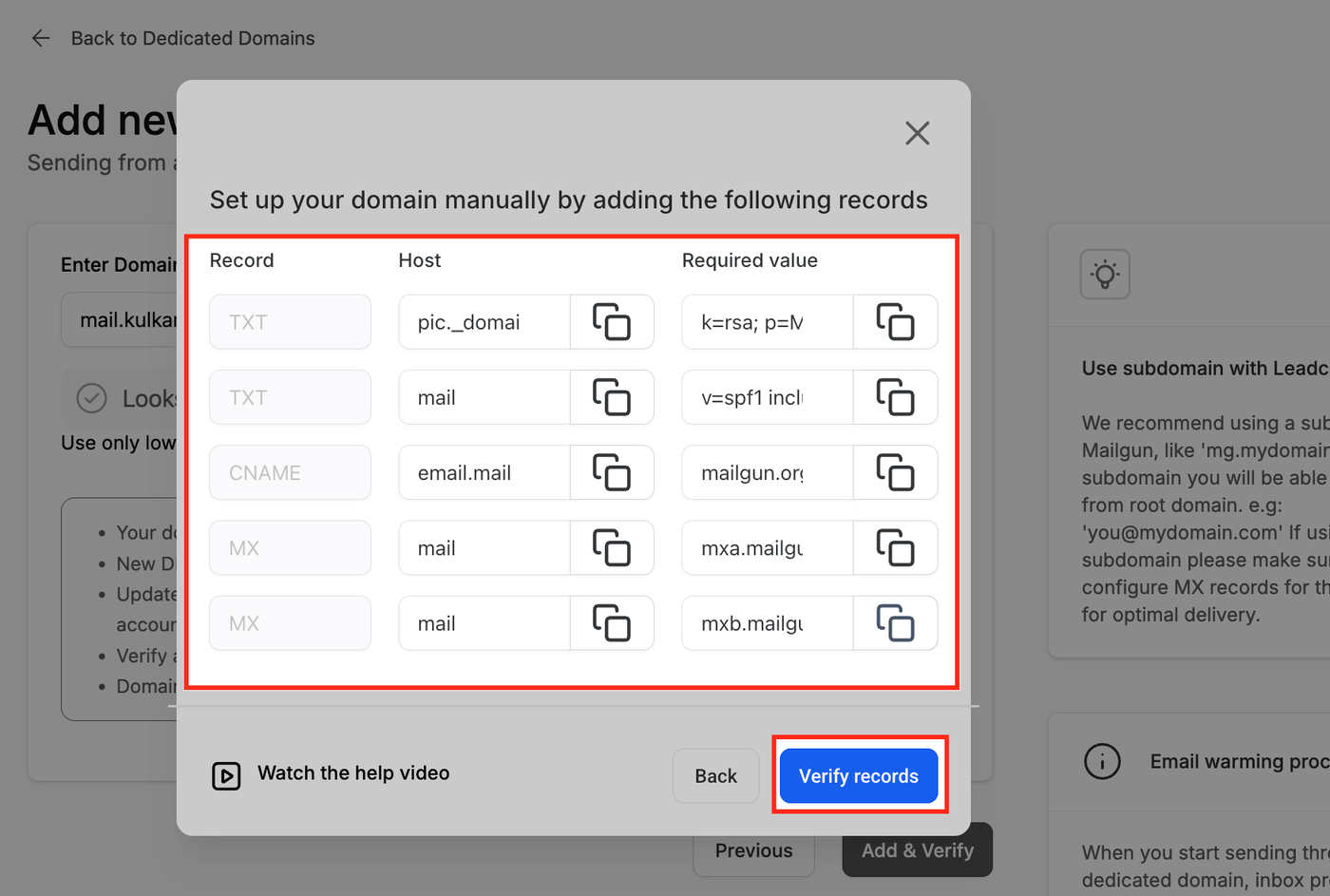Copy host for the mxa MX record
The height and width of the screenshot is (896, 1330).
click(612, 548)
